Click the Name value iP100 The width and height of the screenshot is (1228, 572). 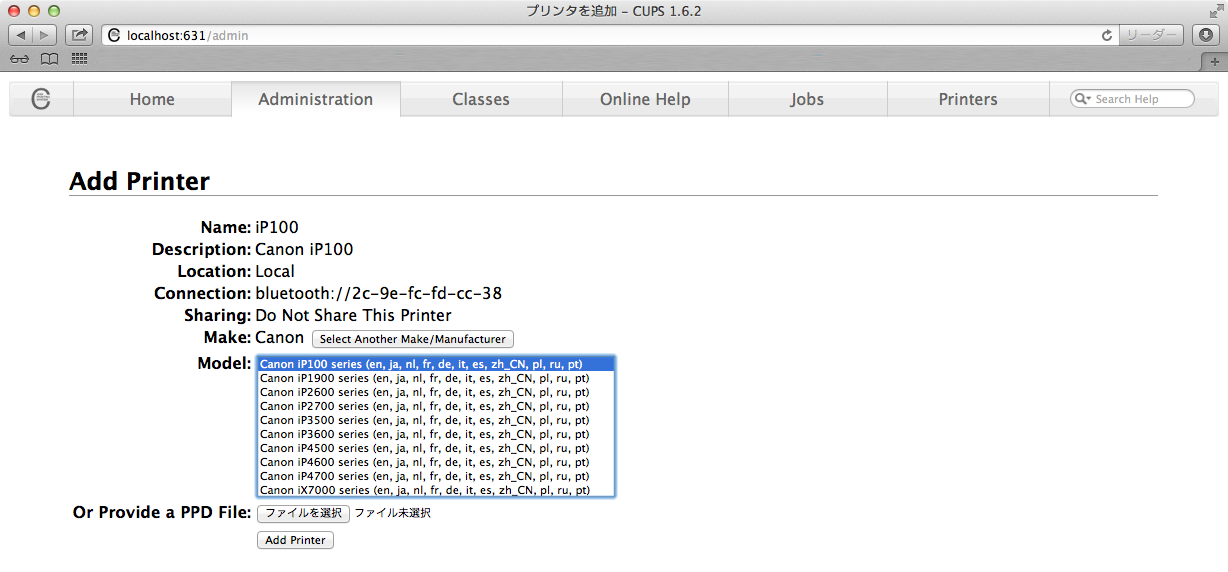point(277,227)
